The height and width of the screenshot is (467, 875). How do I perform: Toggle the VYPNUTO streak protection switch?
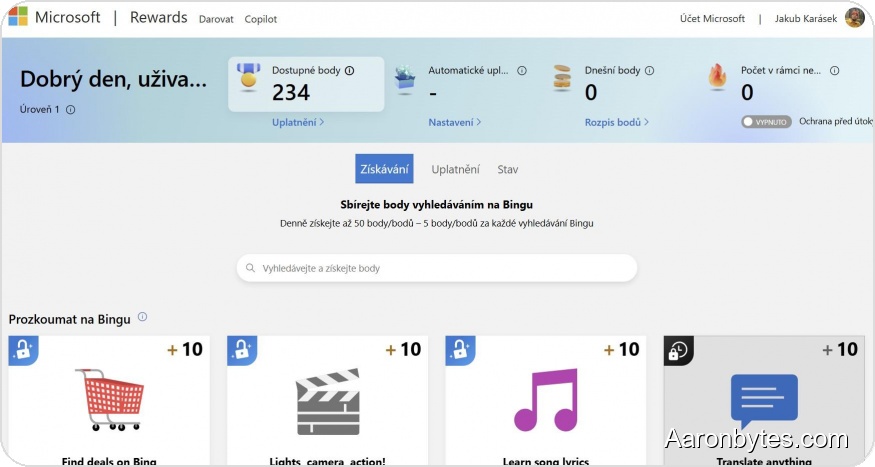pyautogui.click(x=766, y=122)
